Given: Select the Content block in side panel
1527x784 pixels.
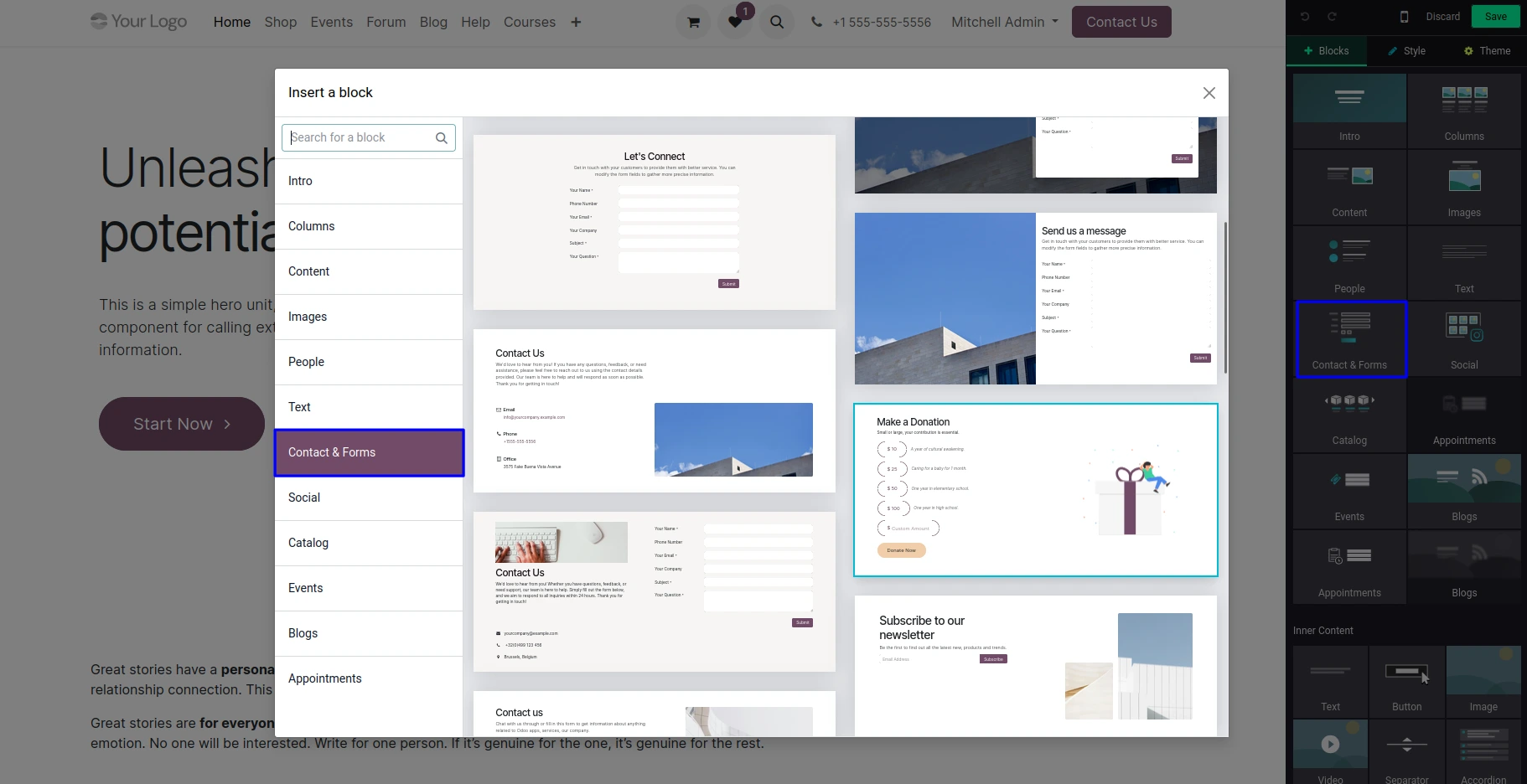Looking at the screenshot, I should [1349, 187].
